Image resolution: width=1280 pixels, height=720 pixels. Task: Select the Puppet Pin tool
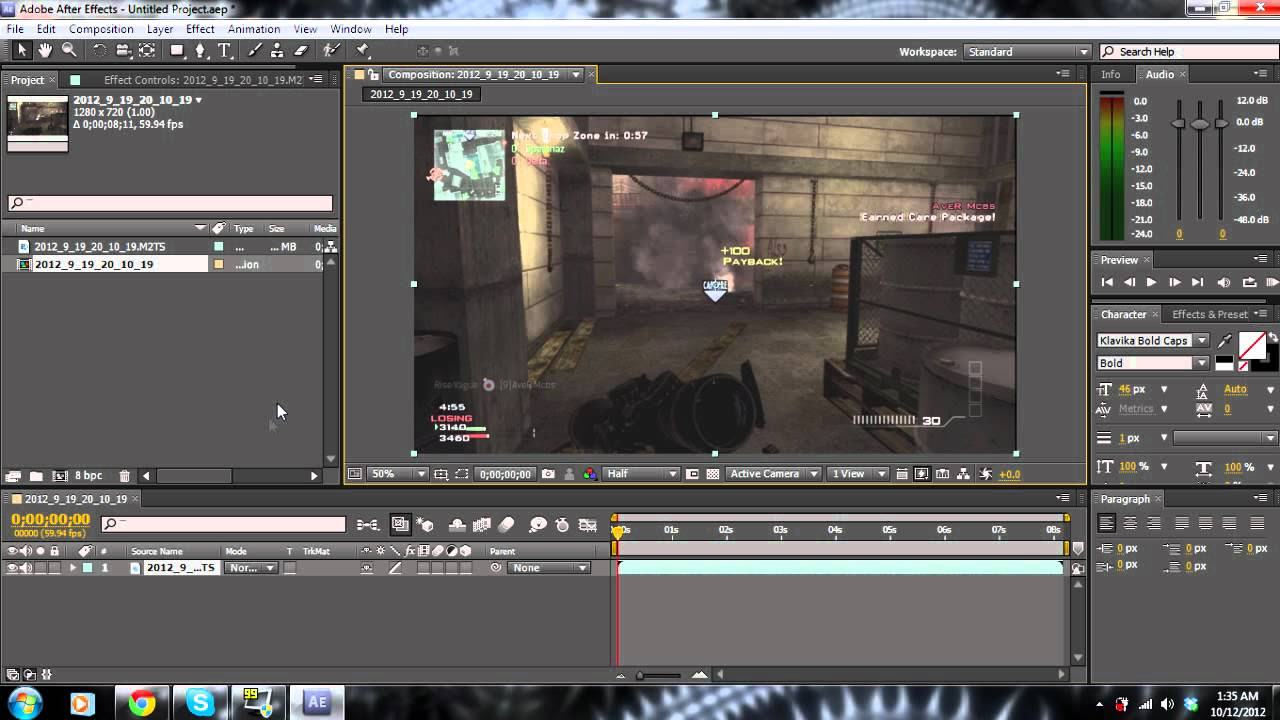coord(362,50)
